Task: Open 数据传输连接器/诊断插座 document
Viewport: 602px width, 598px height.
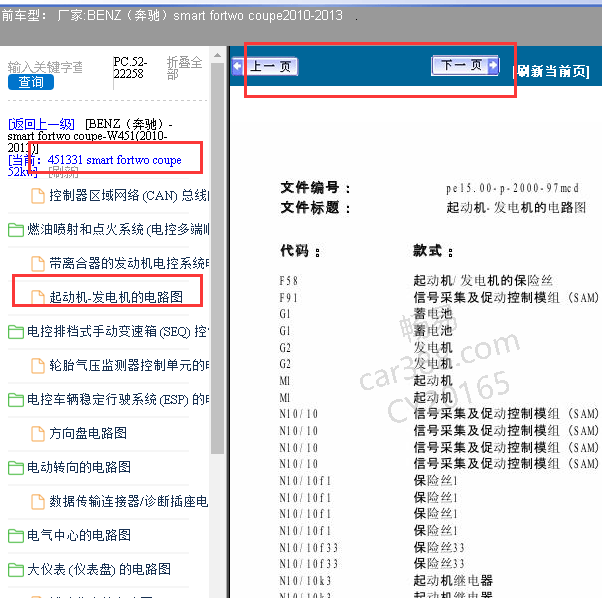Action: (129, 501)
